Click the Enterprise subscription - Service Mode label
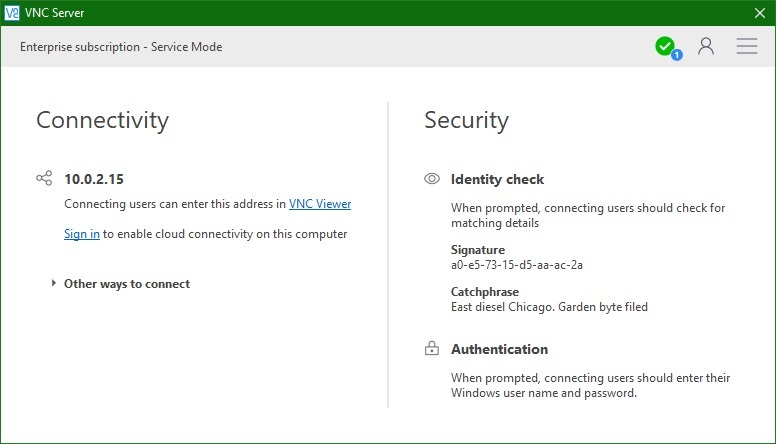The width and height of the screenshot is (776, 444). 121,47
